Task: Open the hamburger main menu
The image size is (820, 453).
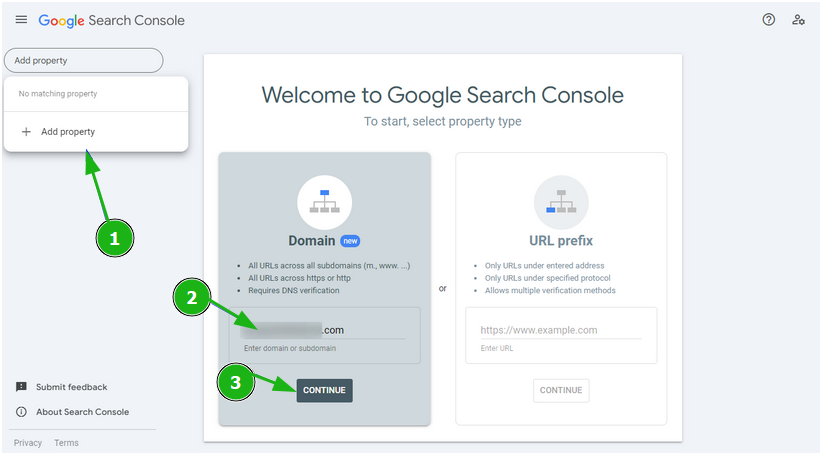Action: tap(21, 20)
